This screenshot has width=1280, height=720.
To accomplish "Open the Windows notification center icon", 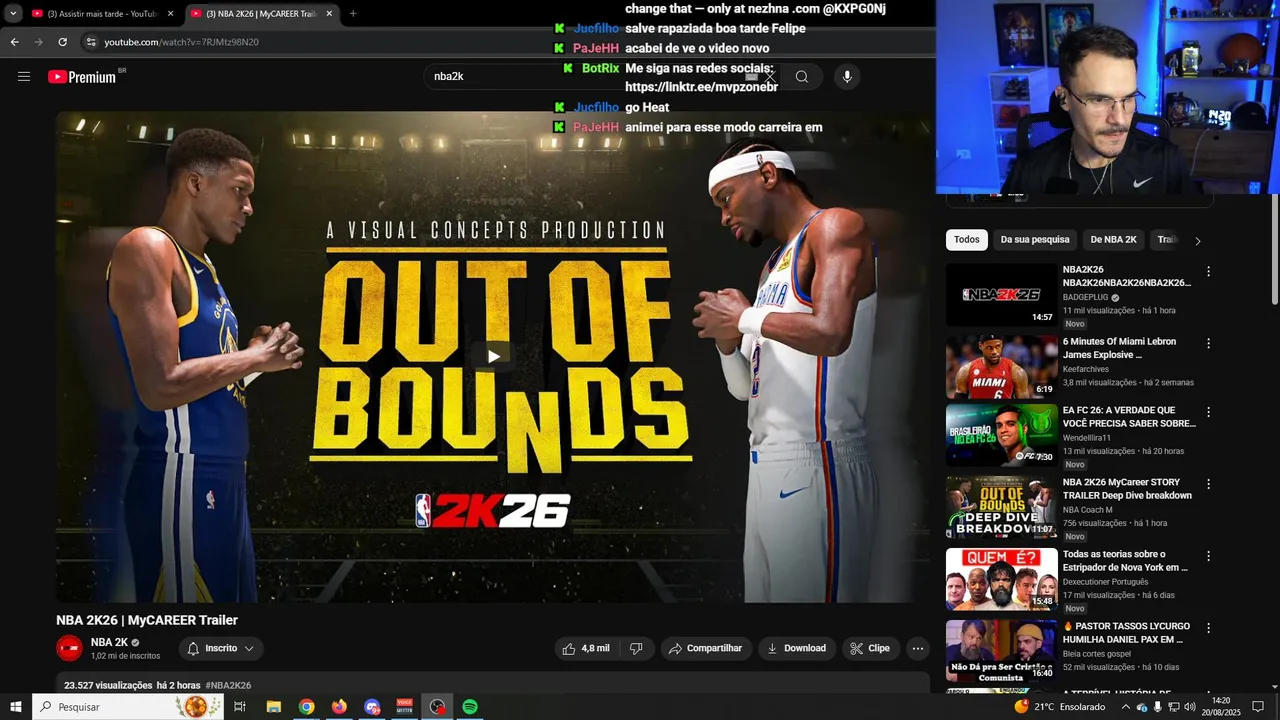I will point(1258,707).
